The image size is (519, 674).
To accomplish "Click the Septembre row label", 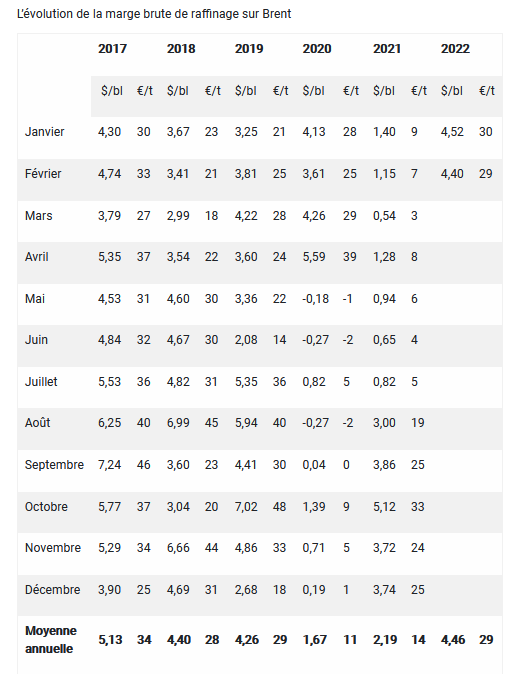I will [54, 465].
